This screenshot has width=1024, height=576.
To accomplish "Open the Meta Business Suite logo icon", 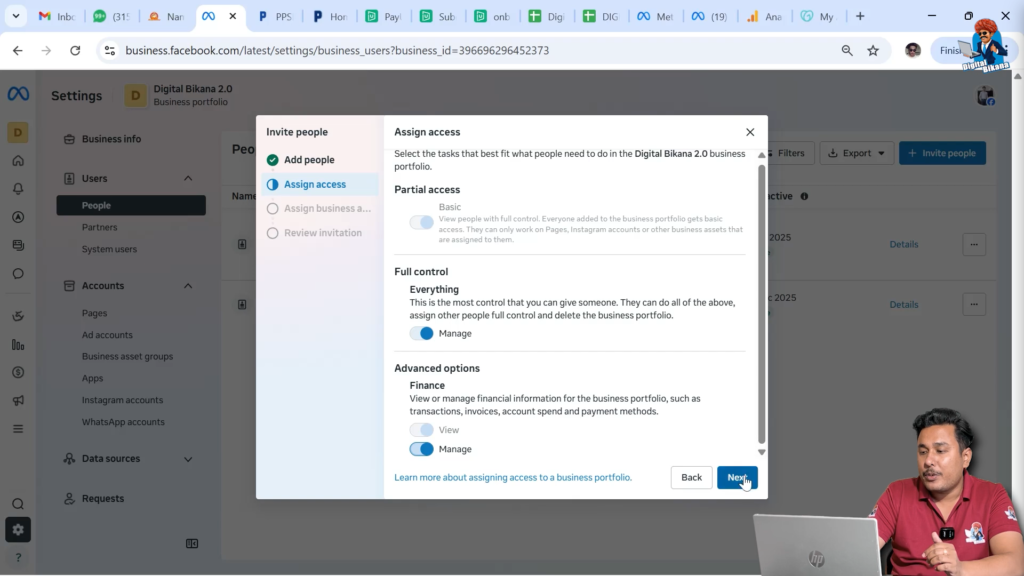I will point(18,94).
